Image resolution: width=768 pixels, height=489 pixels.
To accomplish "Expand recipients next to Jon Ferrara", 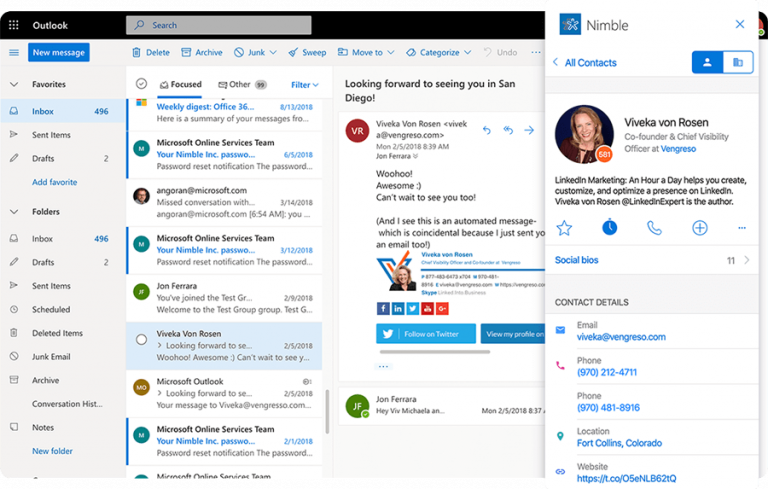I will point(415,156).
